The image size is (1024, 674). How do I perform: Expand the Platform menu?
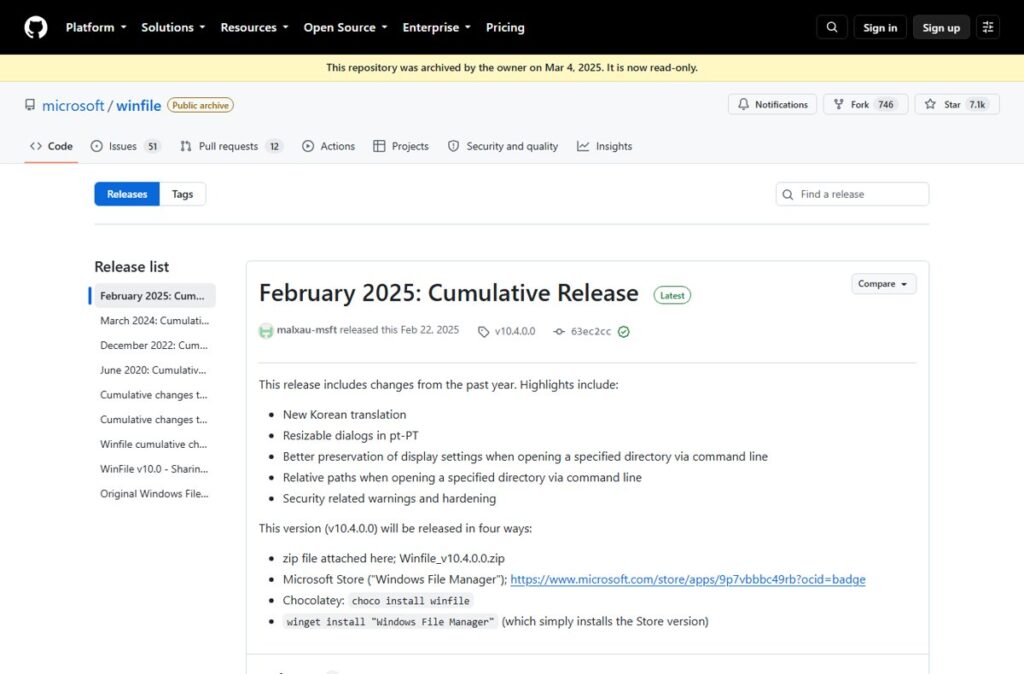(x=96, y=27)
